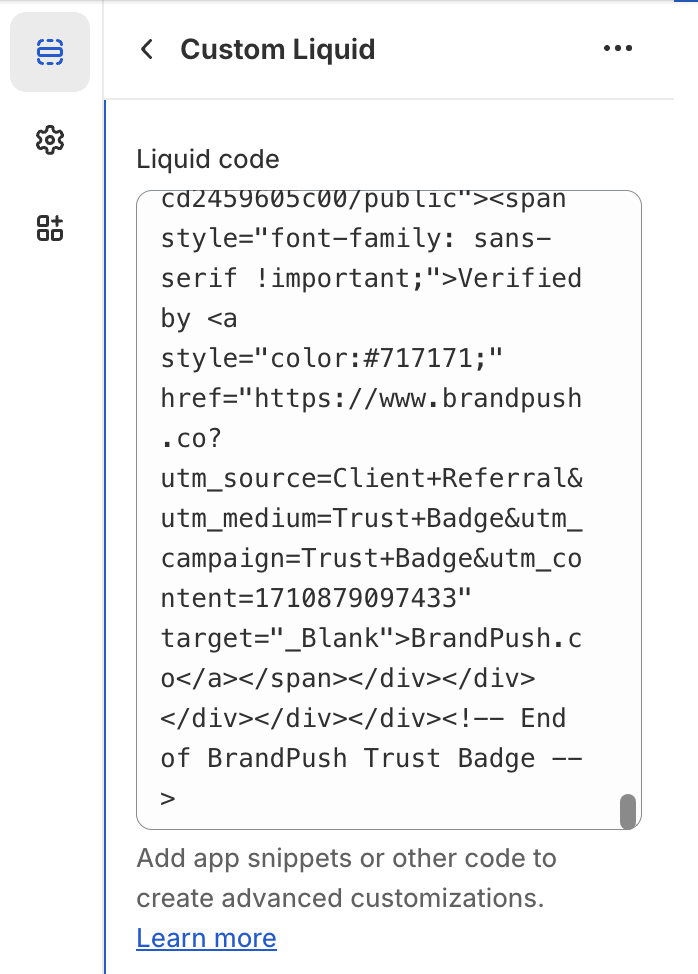Place cursor on utm_source=Client+Referral& line
This screenshot has height=974, width=698.
pos(371,478)
